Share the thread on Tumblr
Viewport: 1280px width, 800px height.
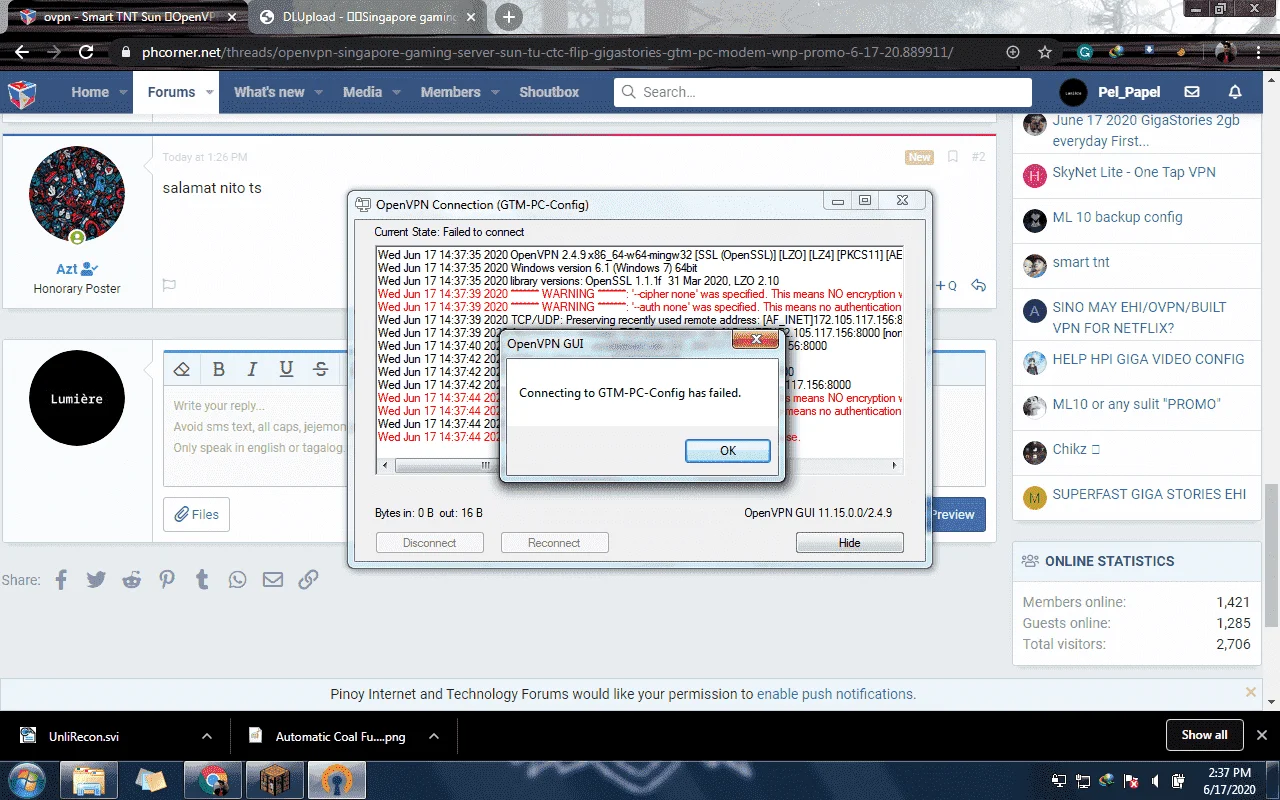[202, 579]
